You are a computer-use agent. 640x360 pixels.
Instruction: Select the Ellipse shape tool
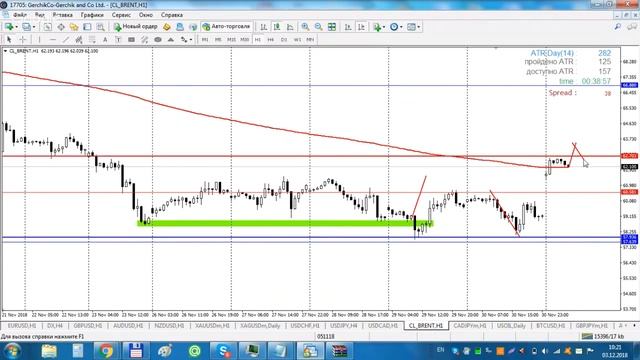pos(158,40)
